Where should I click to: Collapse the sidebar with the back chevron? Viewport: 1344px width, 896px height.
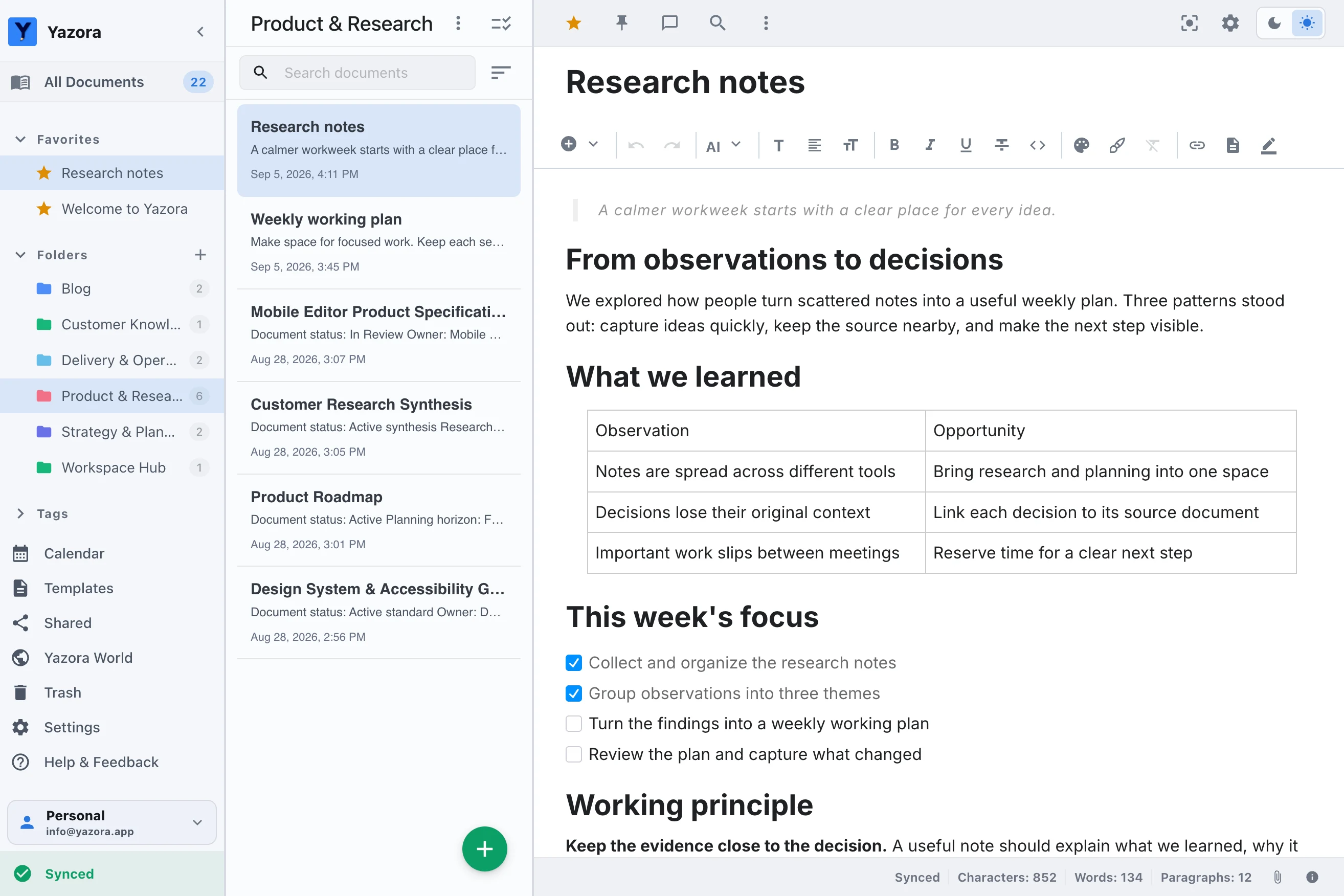tap(200, 32)
